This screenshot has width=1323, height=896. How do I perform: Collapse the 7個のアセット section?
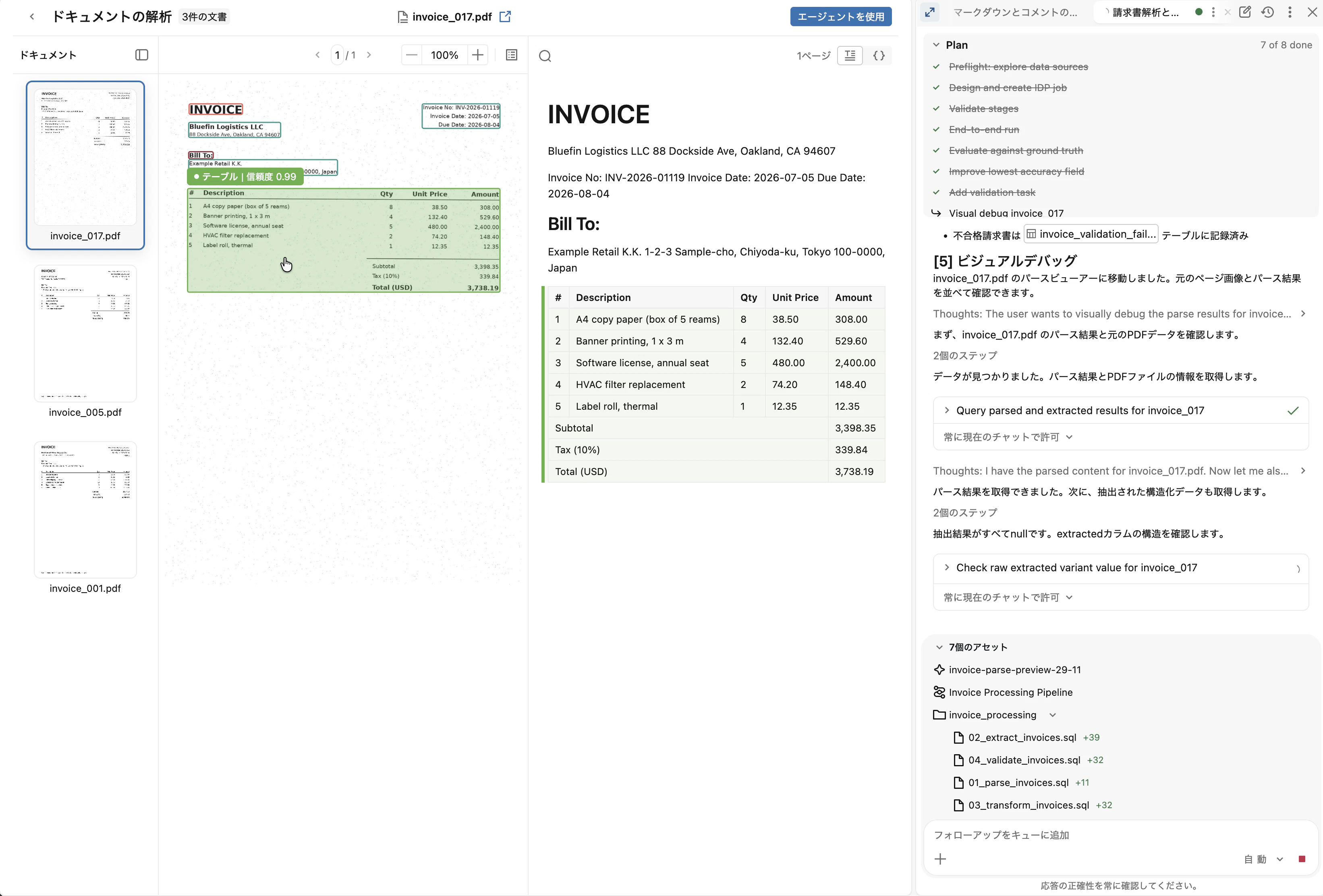tap(939, 647)
